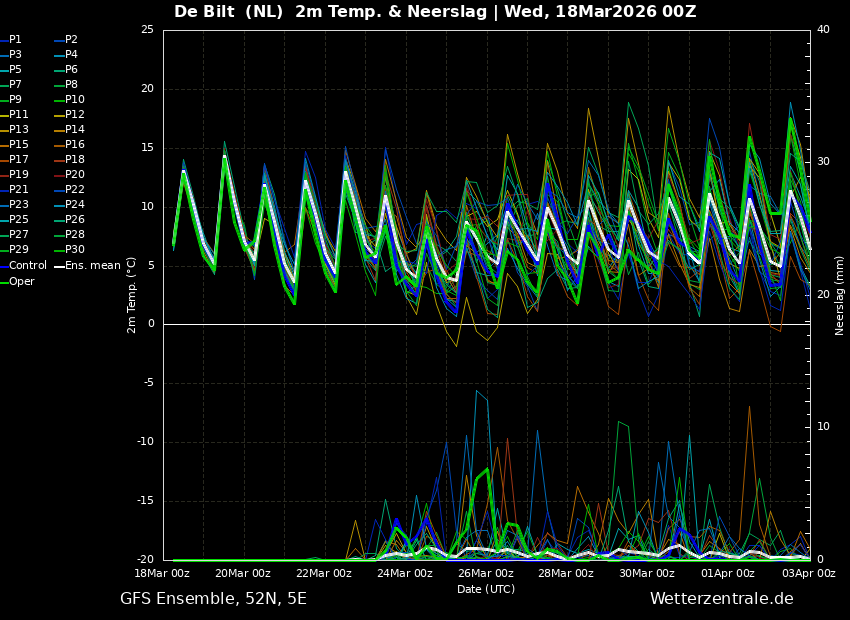850x620 pixels.
Task: Click the Date (UTC) axis title
Action: click(x=486, y=589)
